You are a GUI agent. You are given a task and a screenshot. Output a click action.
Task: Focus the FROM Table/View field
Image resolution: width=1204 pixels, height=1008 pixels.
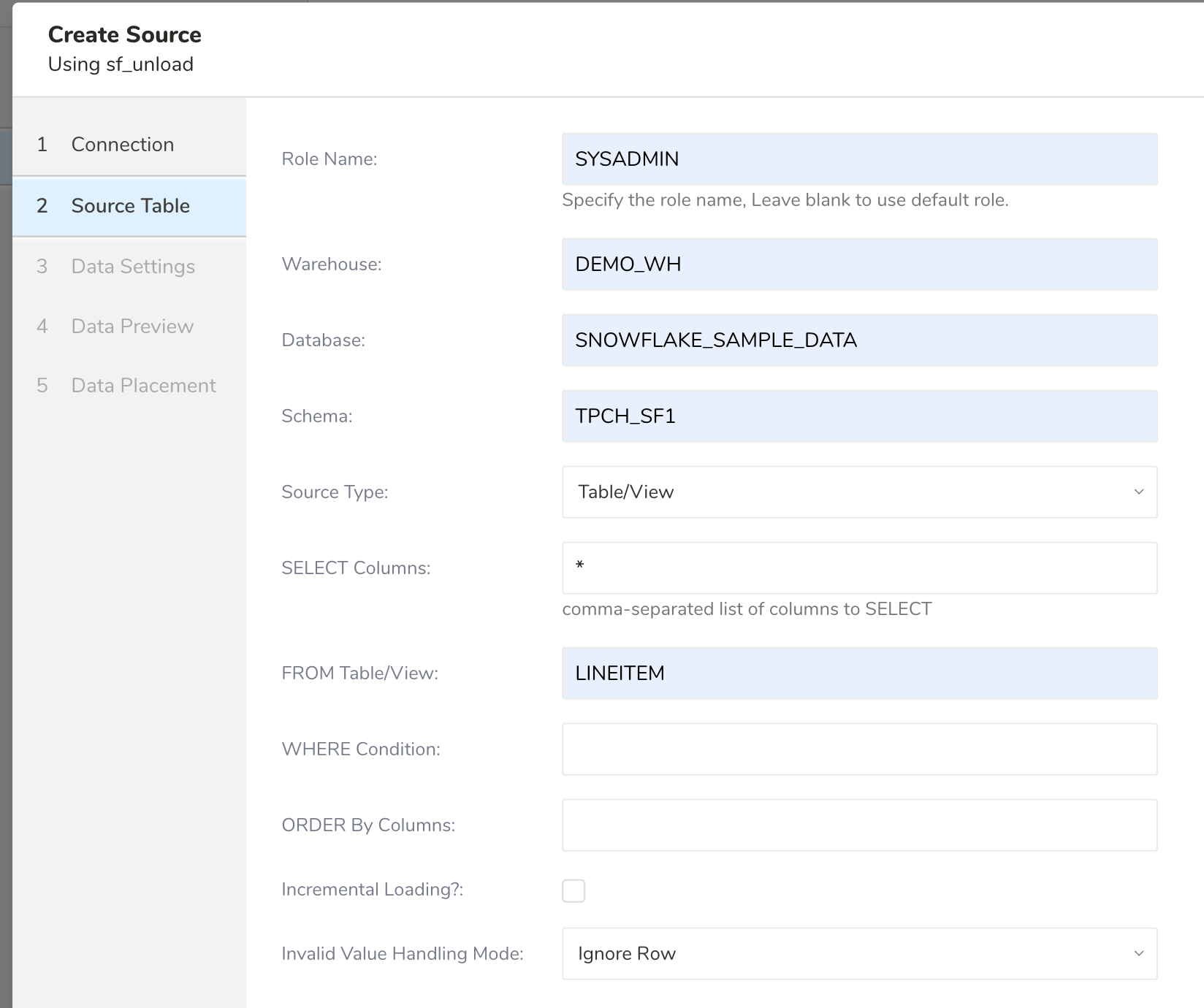[x=859, y=673]
